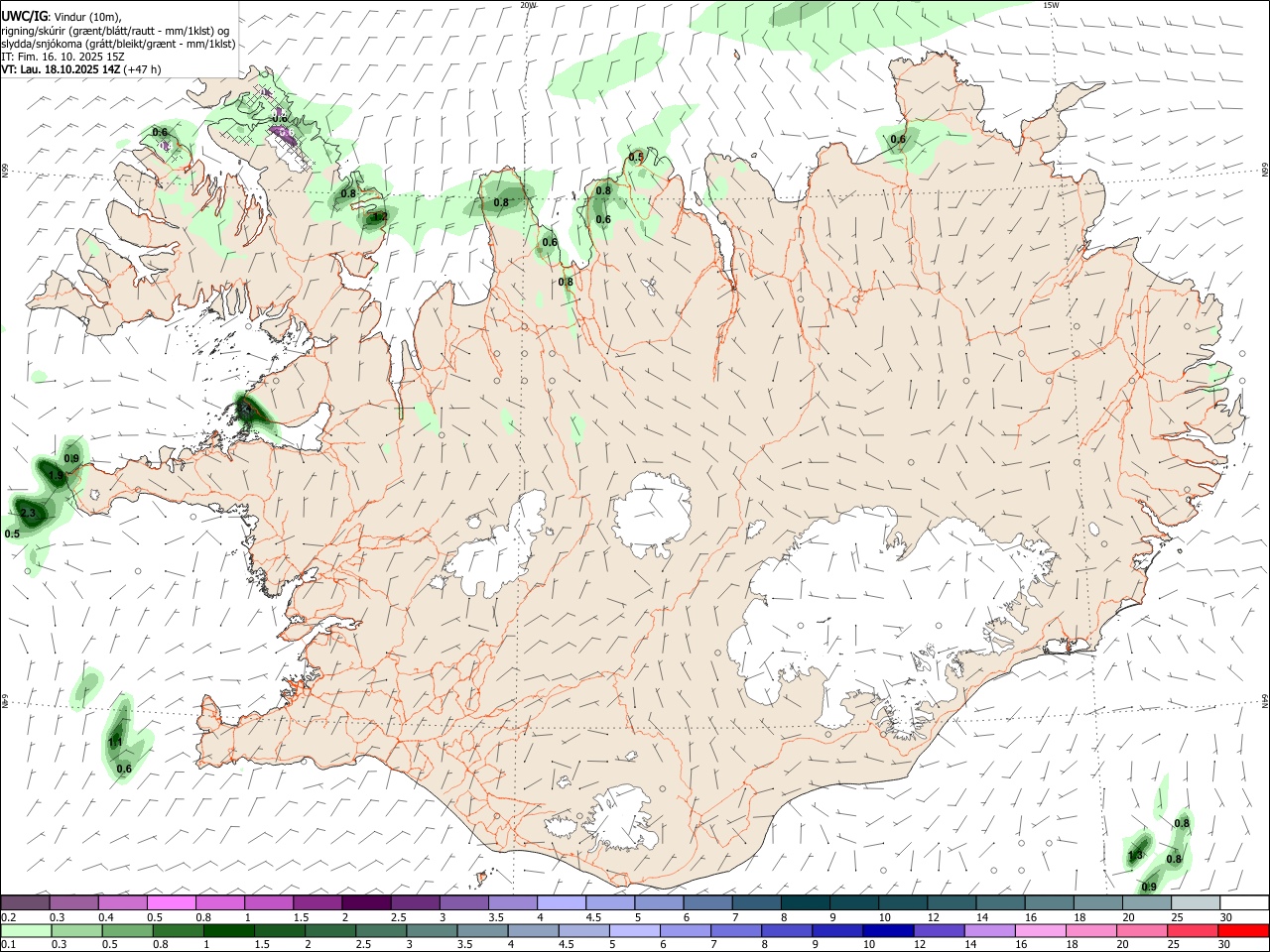Click the 'IT: Fim. 16. 10. 2025 15Z' line
This screenshot has height=952, width=1270.
tap(63, 57)
